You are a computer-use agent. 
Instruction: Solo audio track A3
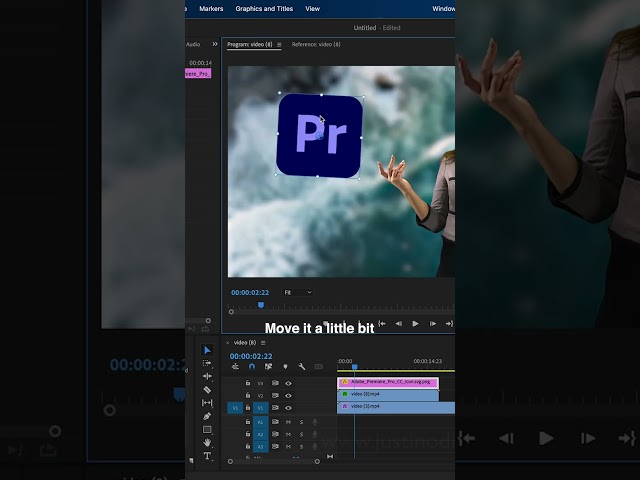pos(302,447)
